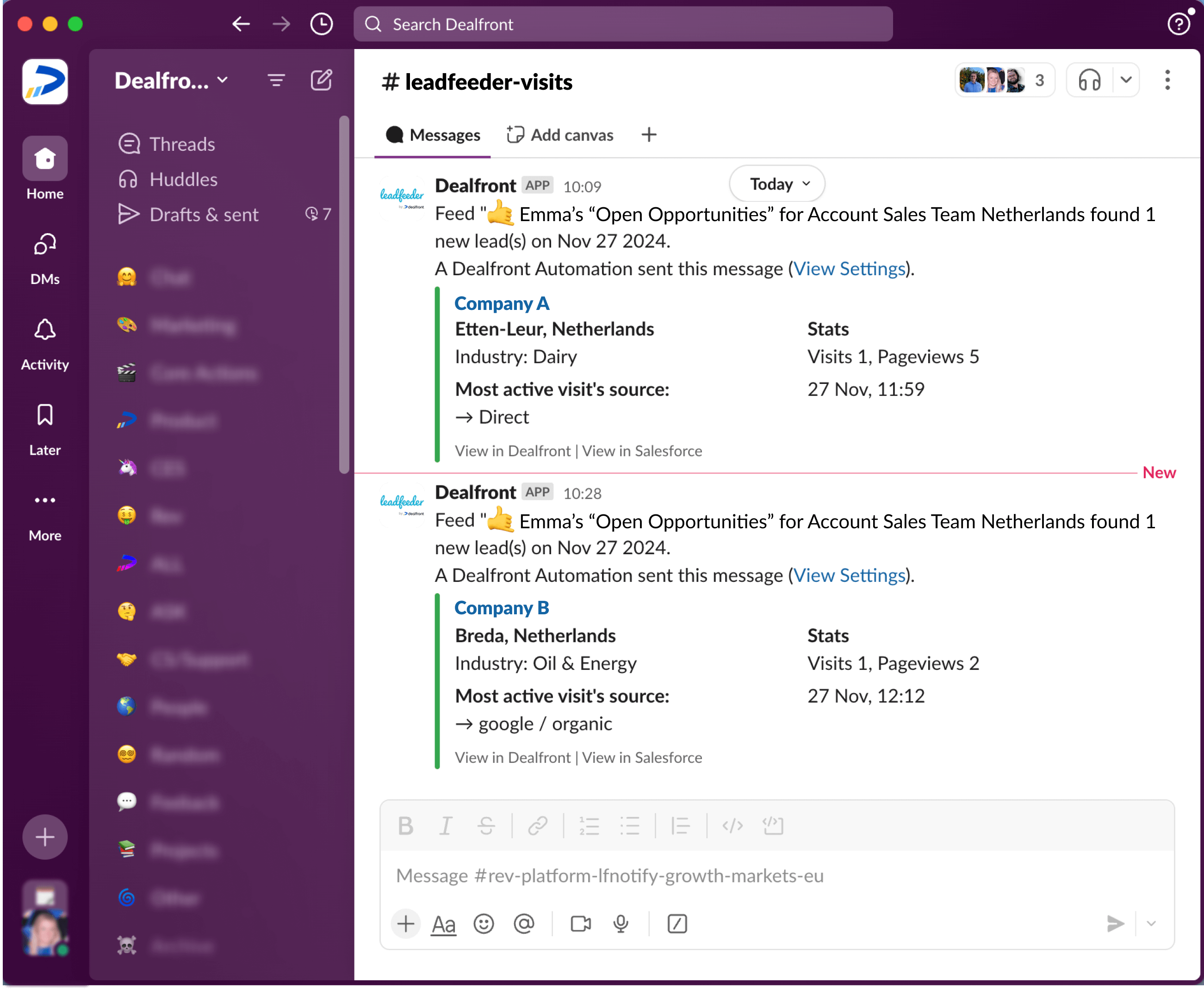Screen dimensions: 1204x989
Task: Open the emoji picker
Action: (483, 924)
